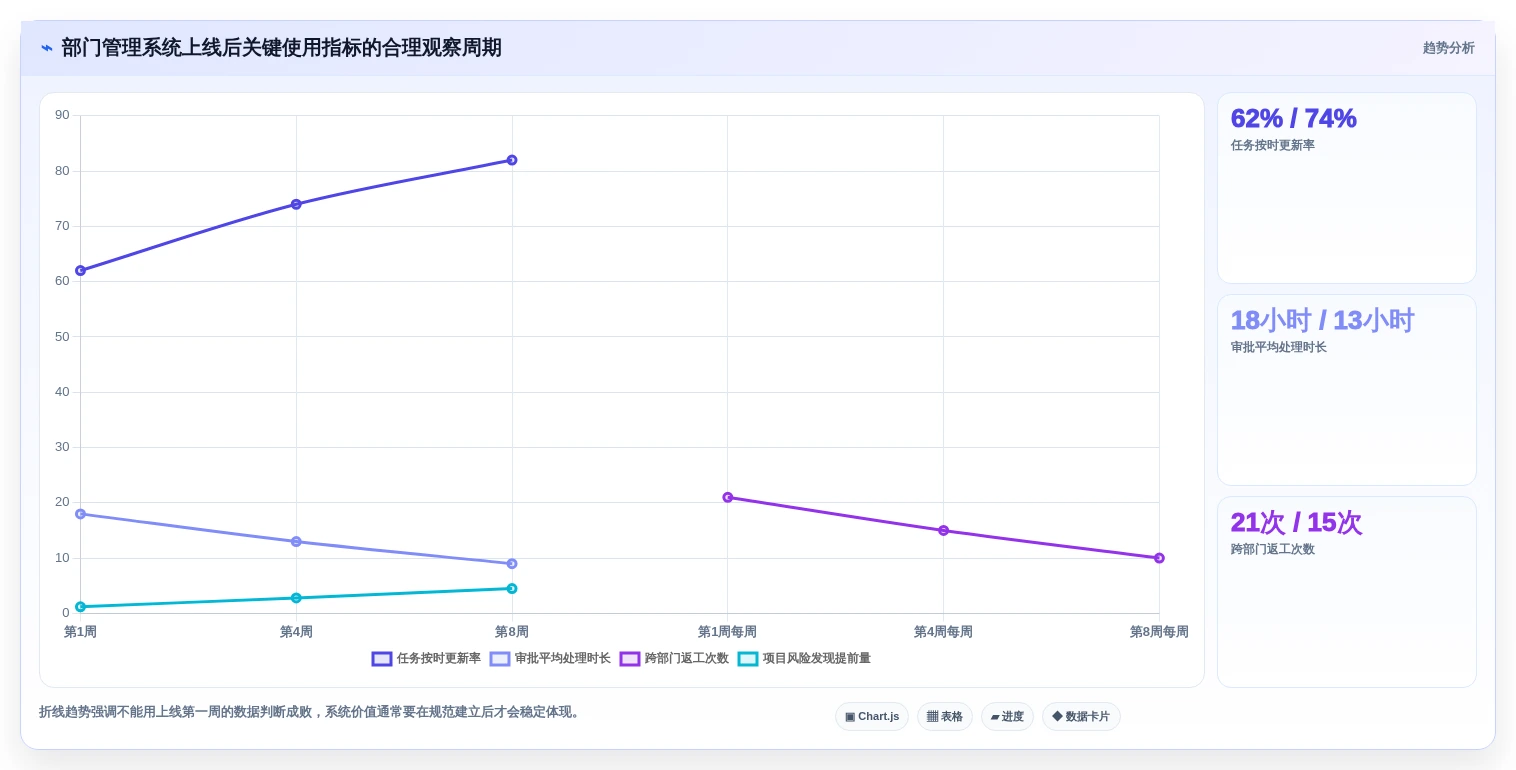The image size is (1516, 770).
Task: Click the Chart.js tag
Action: 872,717
